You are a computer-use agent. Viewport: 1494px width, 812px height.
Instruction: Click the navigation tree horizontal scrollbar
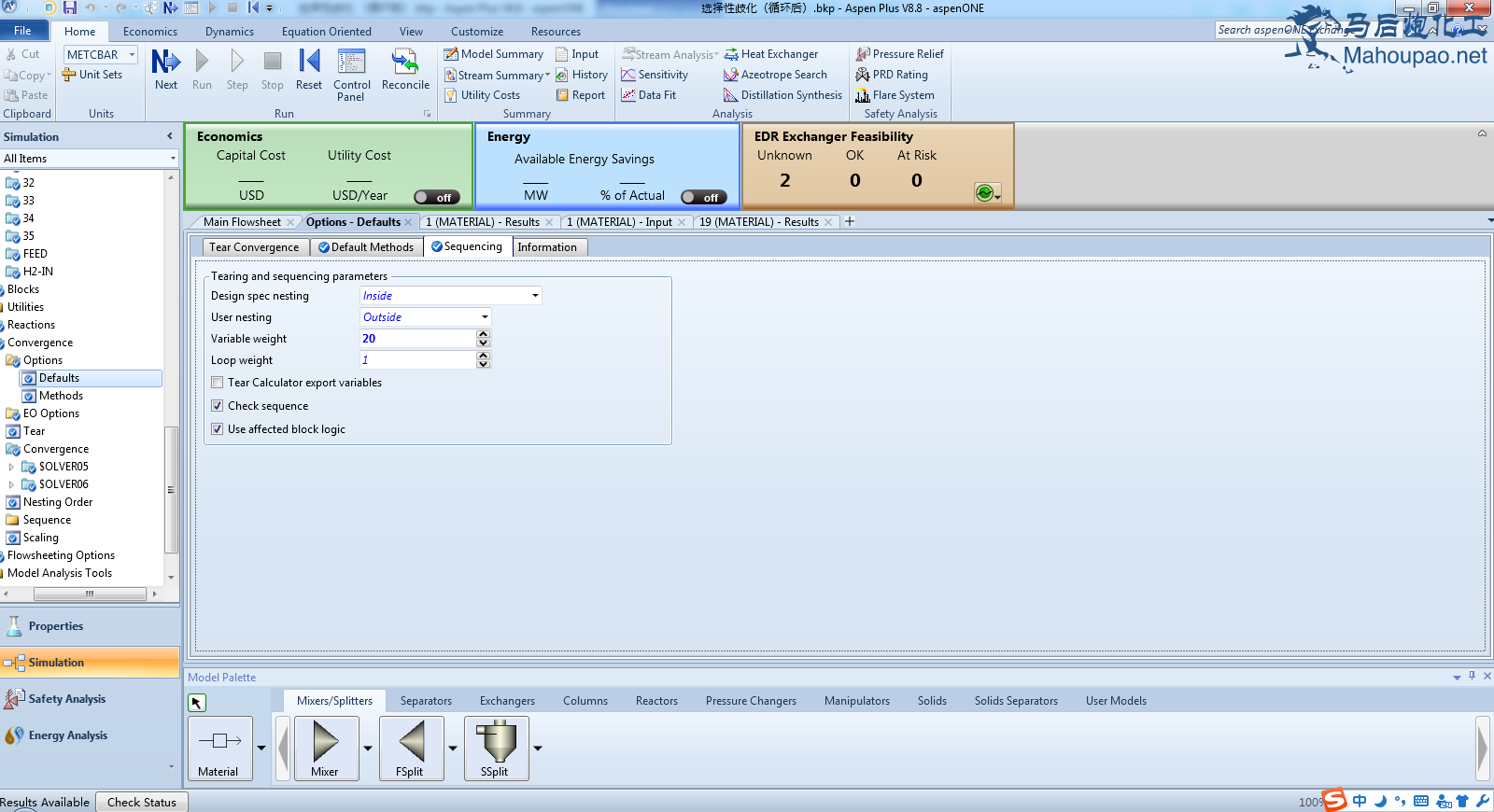click(90, 594)
